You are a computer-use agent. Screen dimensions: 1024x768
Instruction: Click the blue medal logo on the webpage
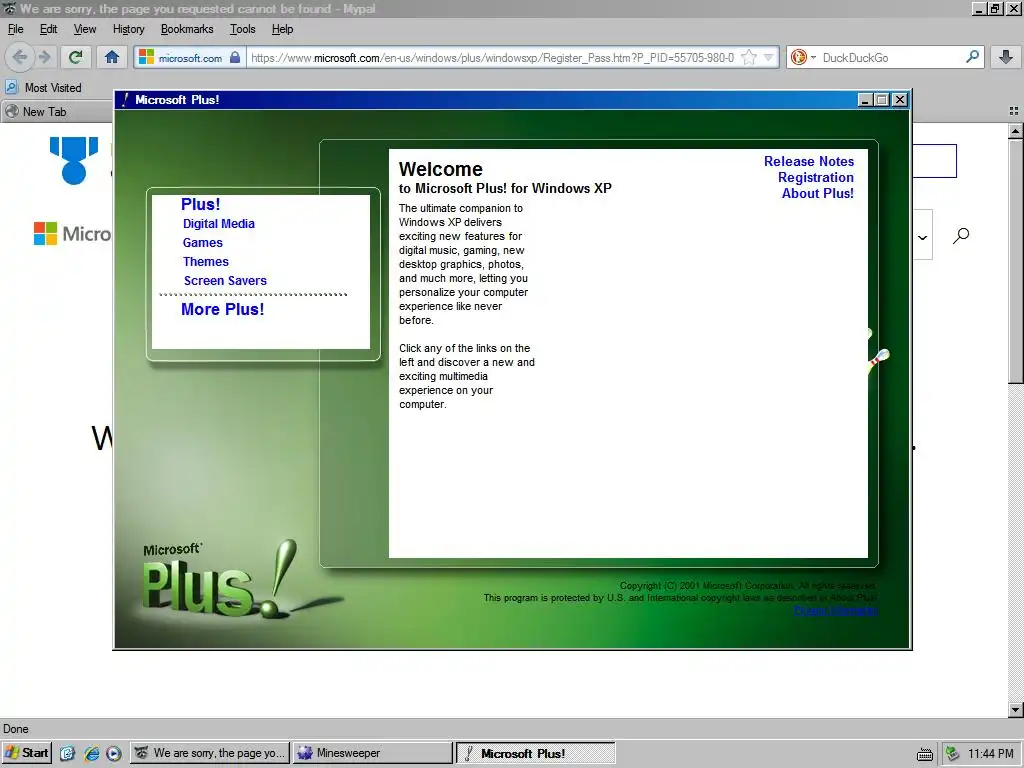[74, 160]
